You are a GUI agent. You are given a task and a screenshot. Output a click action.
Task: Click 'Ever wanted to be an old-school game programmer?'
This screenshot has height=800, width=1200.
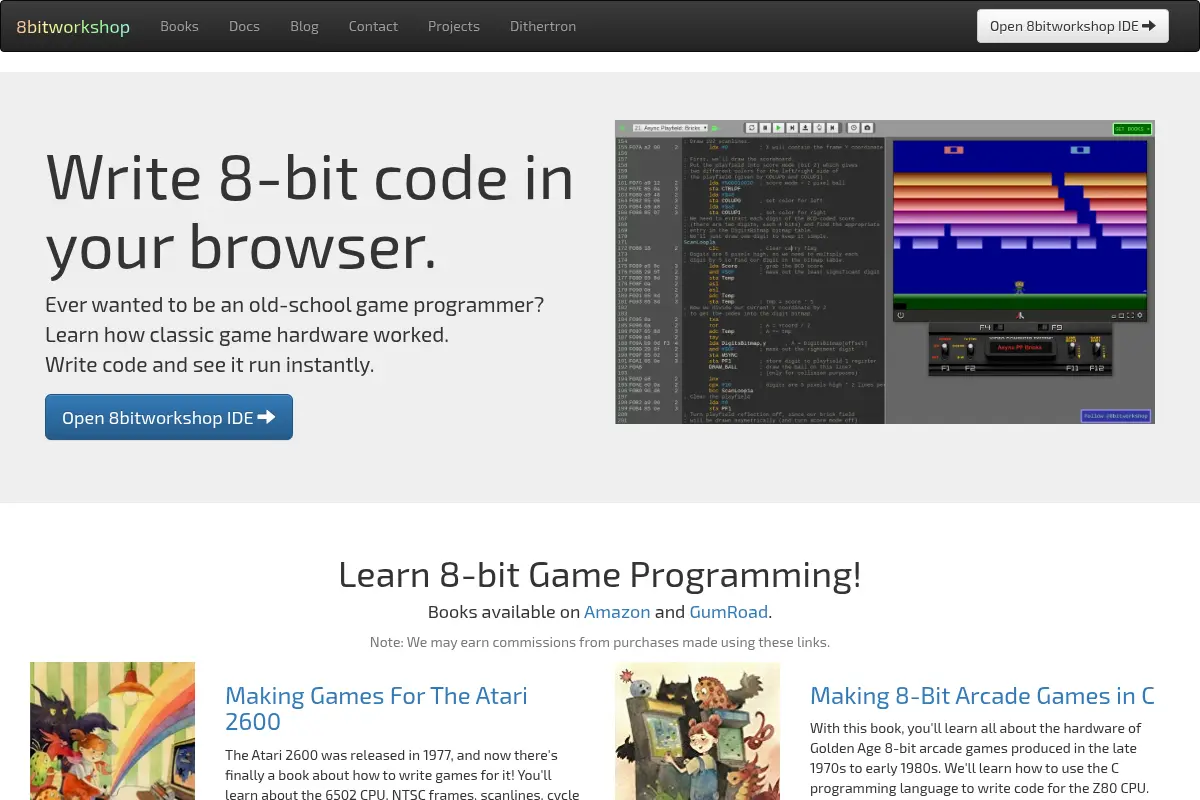coord(295,305)
